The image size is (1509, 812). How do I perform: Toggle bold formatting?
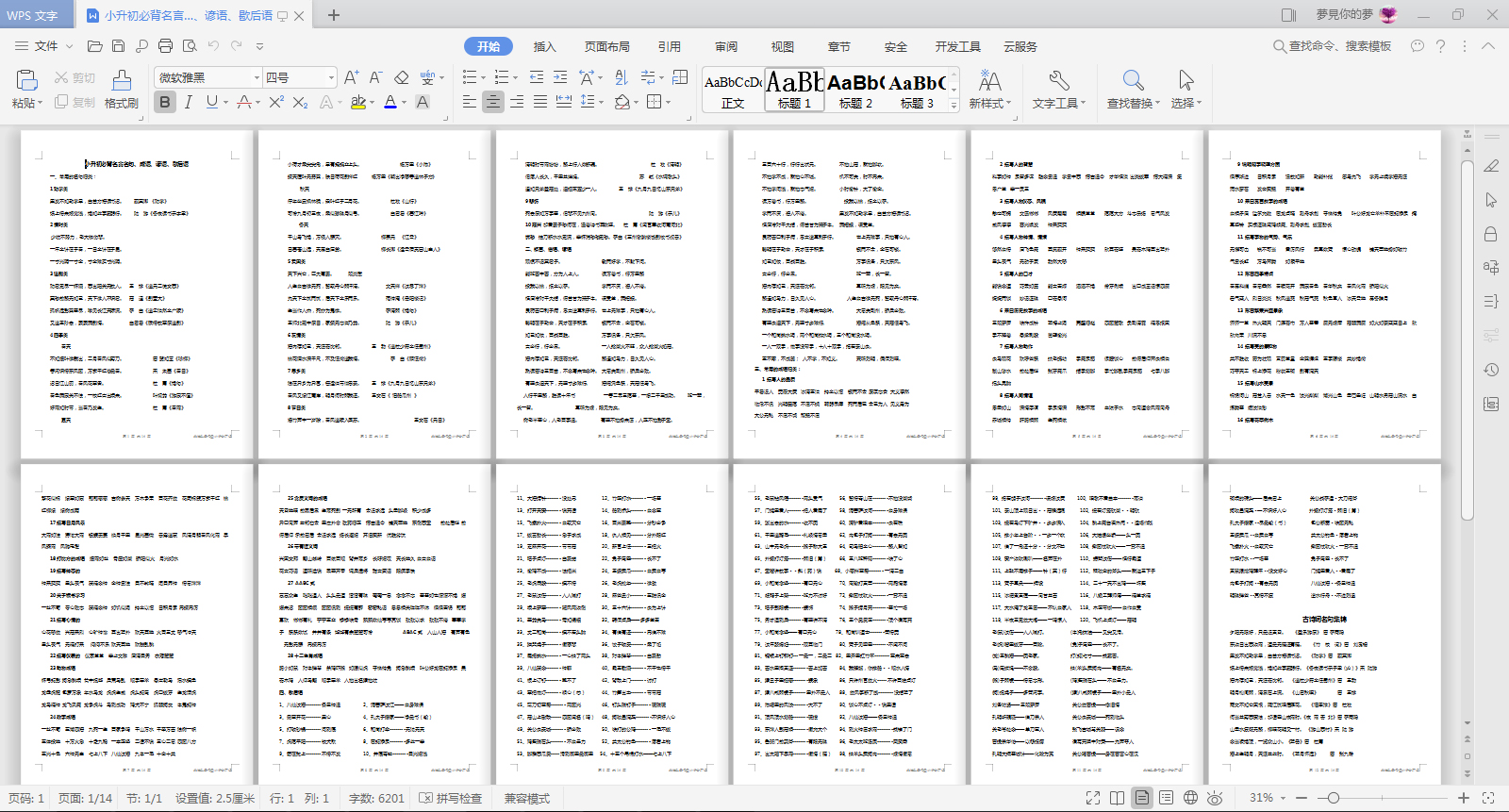coord(165,102)
